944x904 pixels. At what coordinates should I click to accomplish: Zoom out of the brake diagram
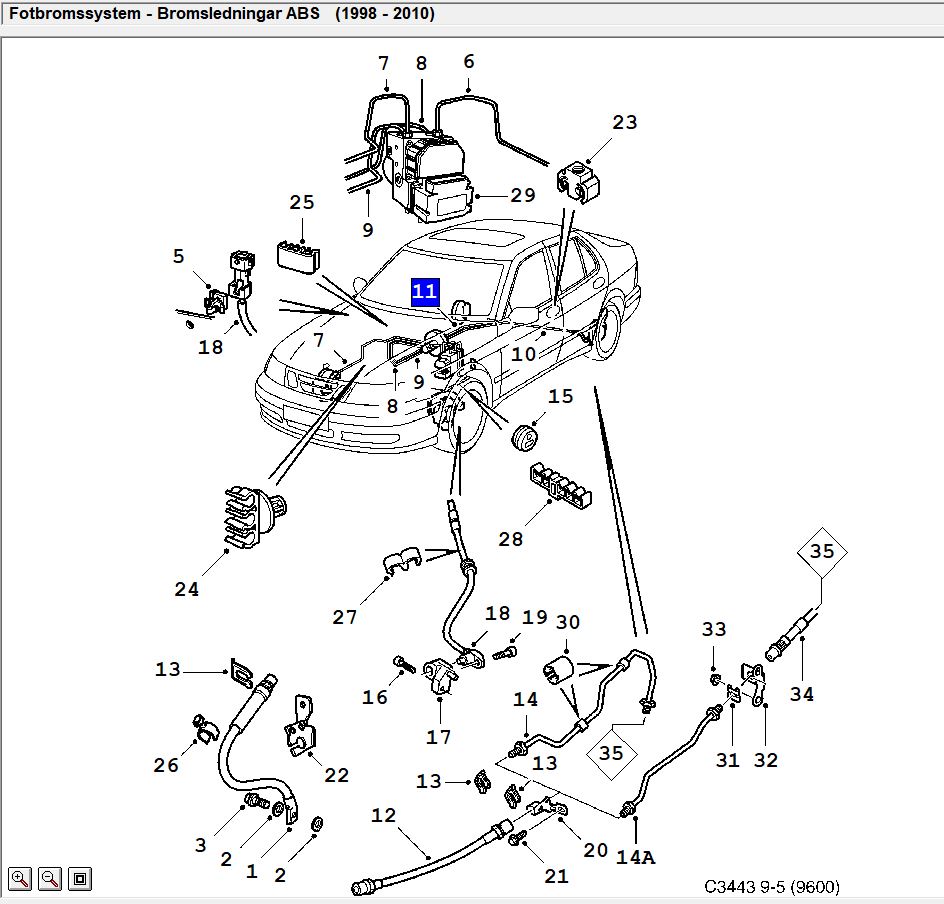50,879
